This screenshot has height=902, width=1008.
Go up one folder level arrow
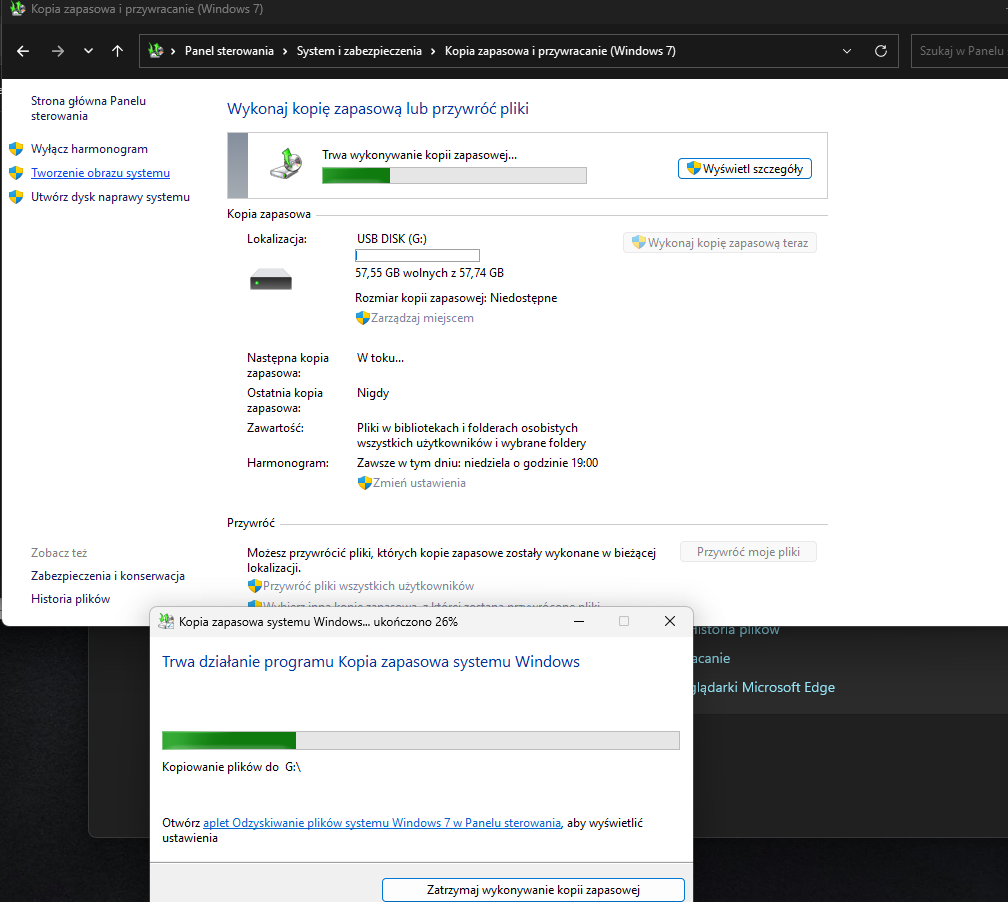point(118,51)
